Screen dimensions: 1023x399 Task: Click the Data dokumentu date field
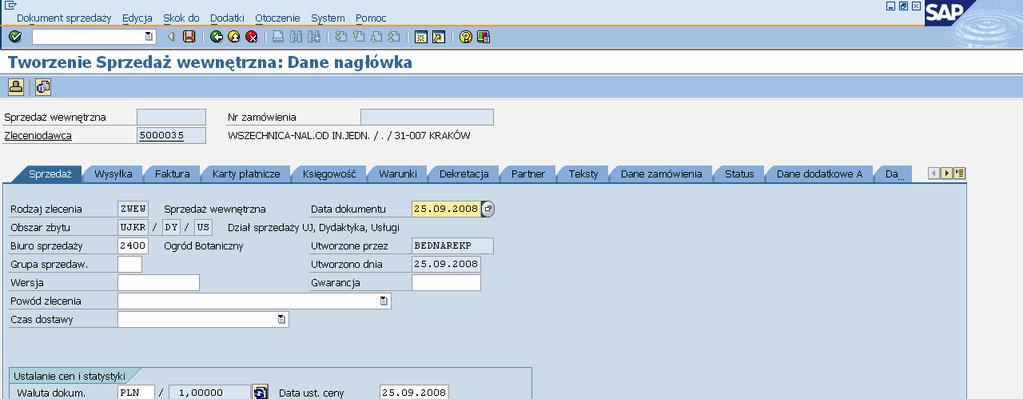(447, 209)
